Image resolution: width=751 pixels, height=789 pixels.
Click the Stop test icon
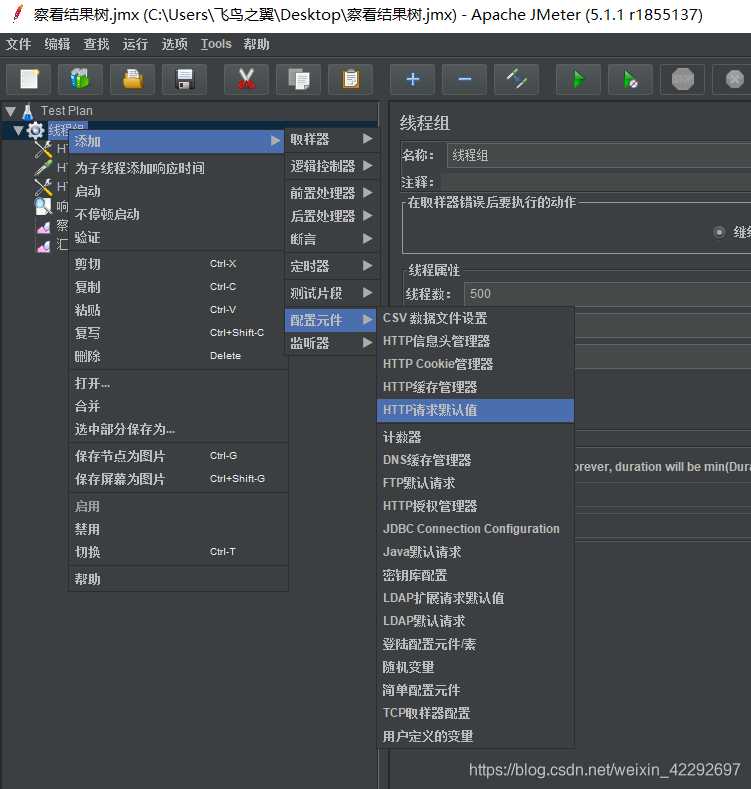(683, 79)
